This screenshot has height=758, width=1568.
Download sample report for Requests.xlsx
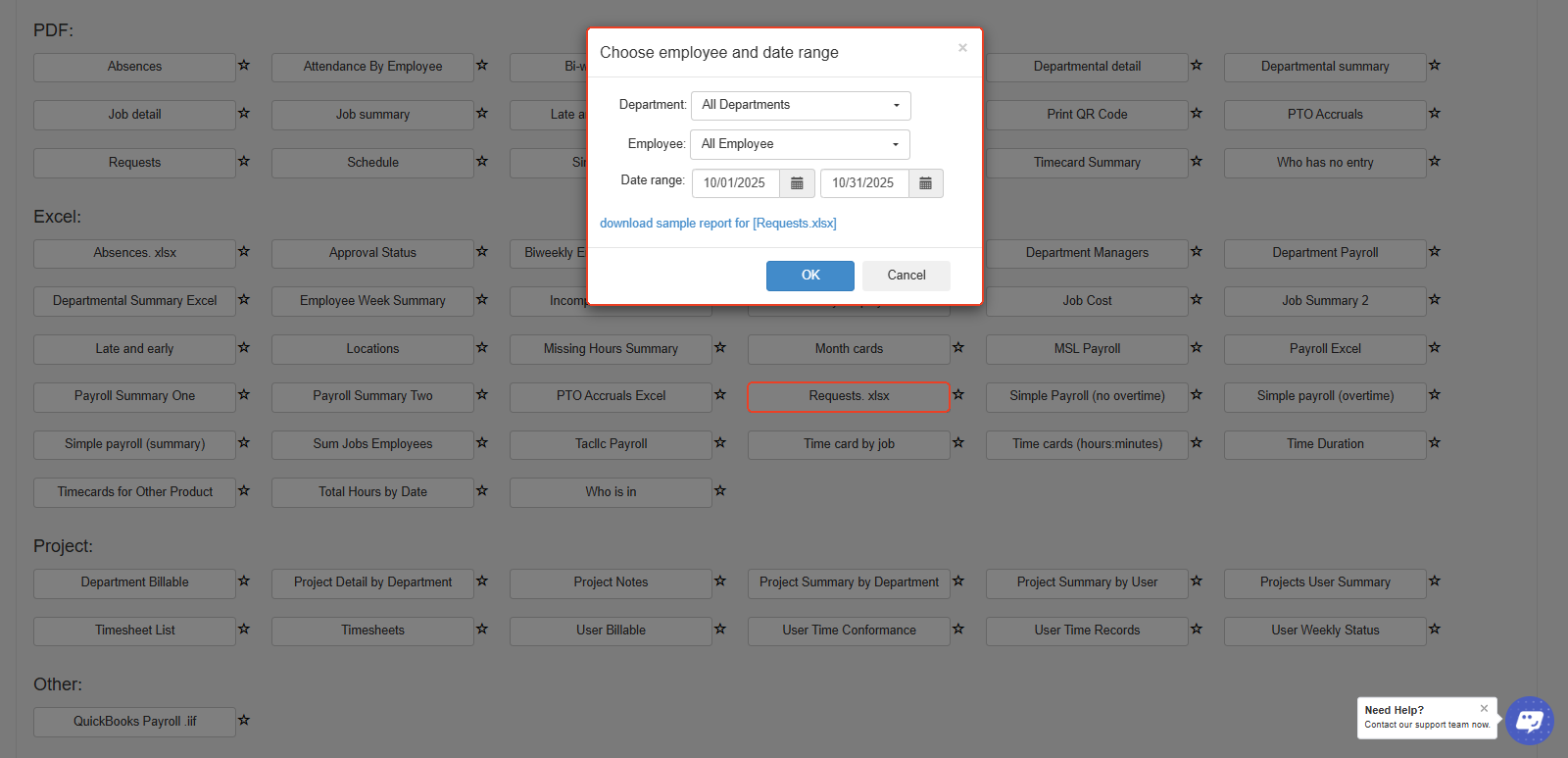[x=717, y=224]
